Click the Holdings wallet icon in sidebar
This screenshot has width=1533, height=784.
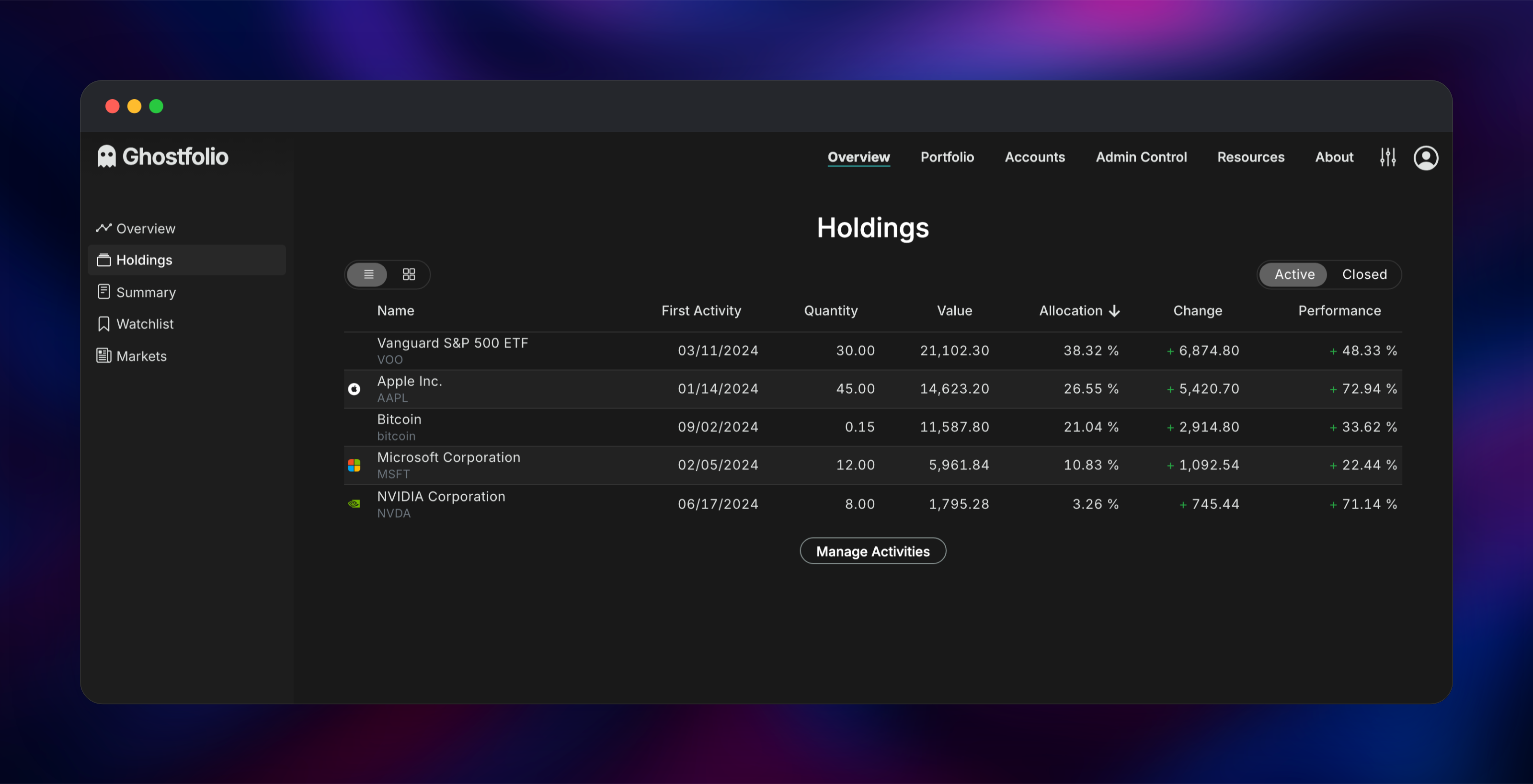pos(104,260)
